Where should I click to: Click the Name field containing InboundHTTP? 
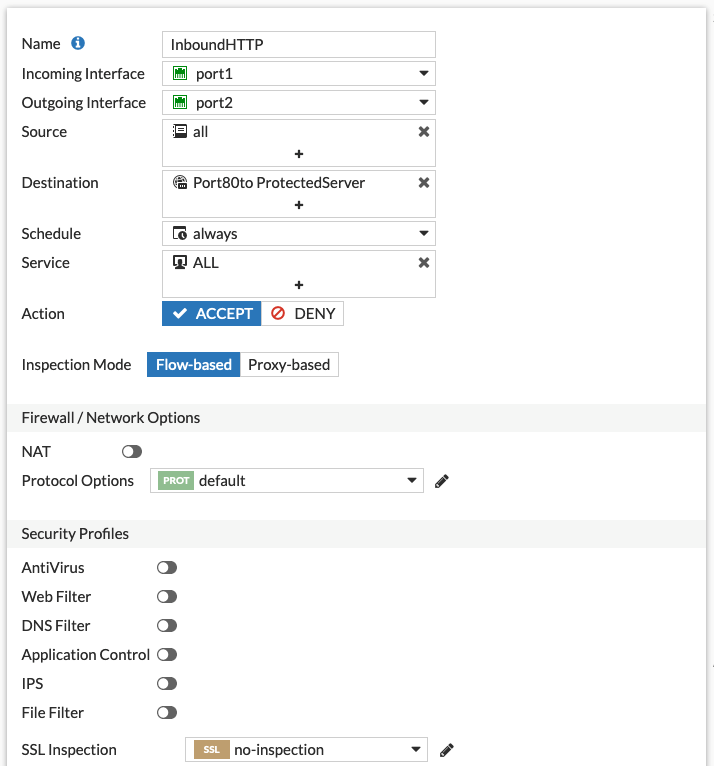tap(298, 44)
